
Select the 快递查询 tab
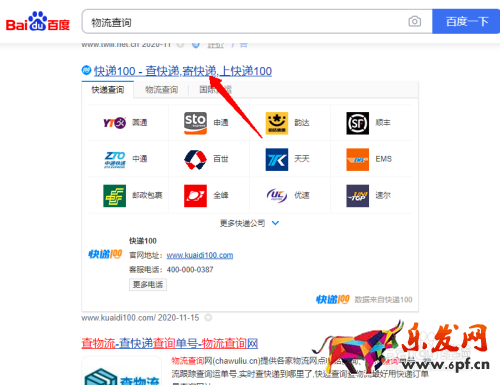[x=108, y=90]
